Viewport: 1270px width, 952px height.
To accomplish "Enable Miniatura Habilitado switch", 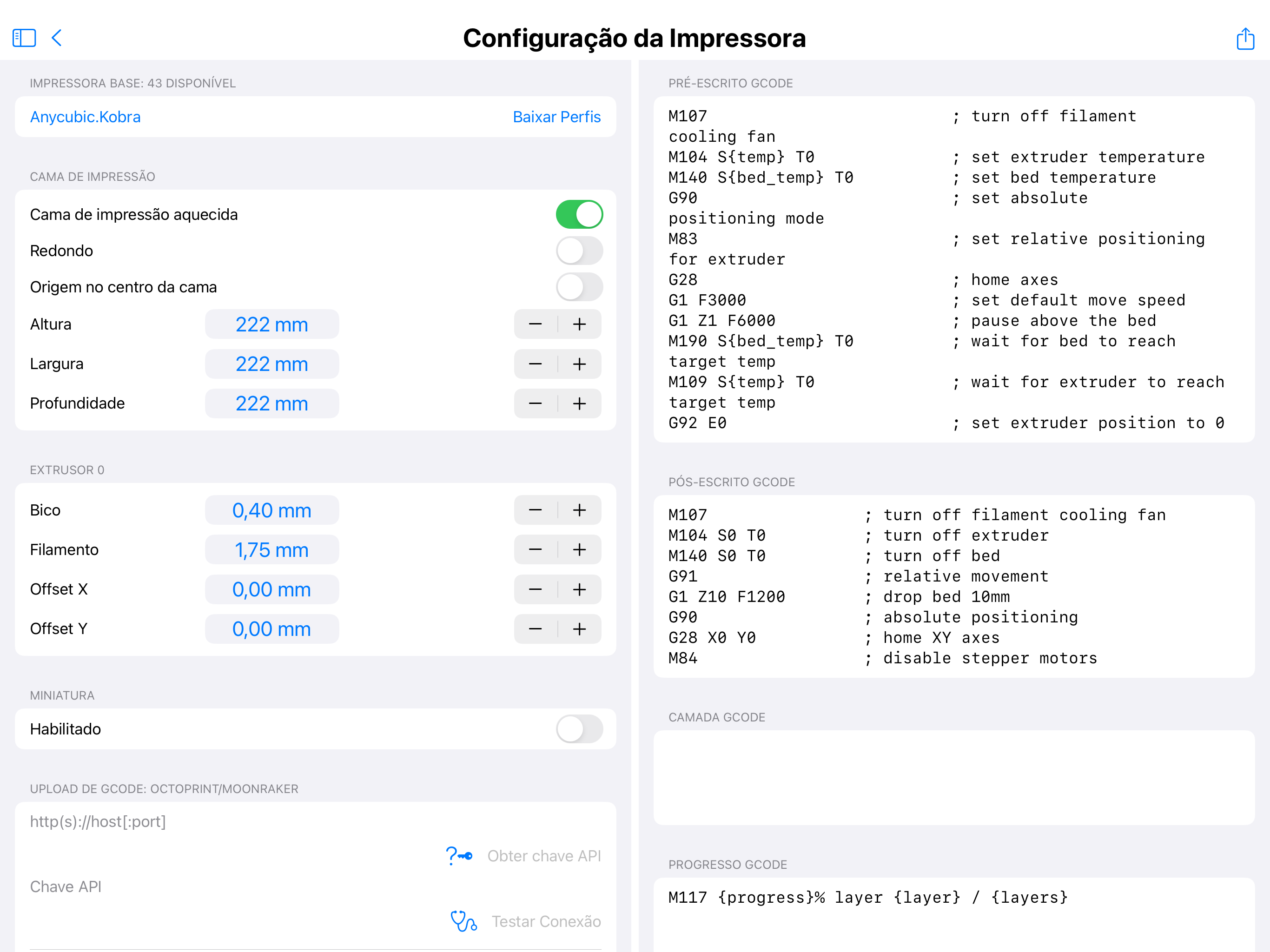I will click(579, 728).
